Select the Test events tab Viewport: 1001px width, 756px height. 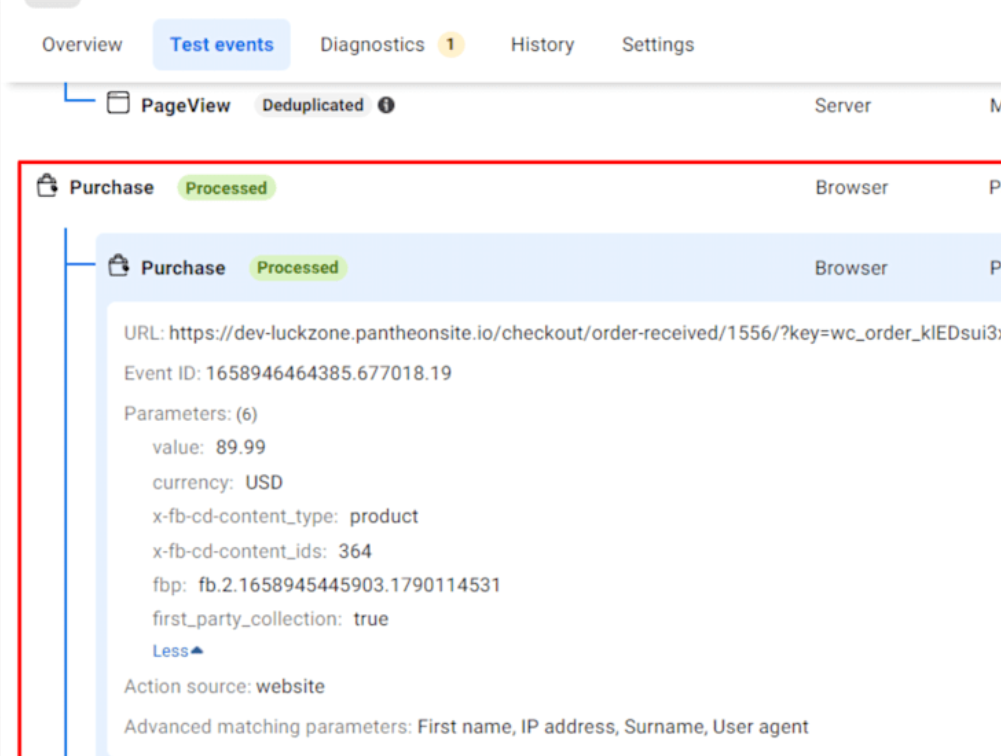point(221,45)
